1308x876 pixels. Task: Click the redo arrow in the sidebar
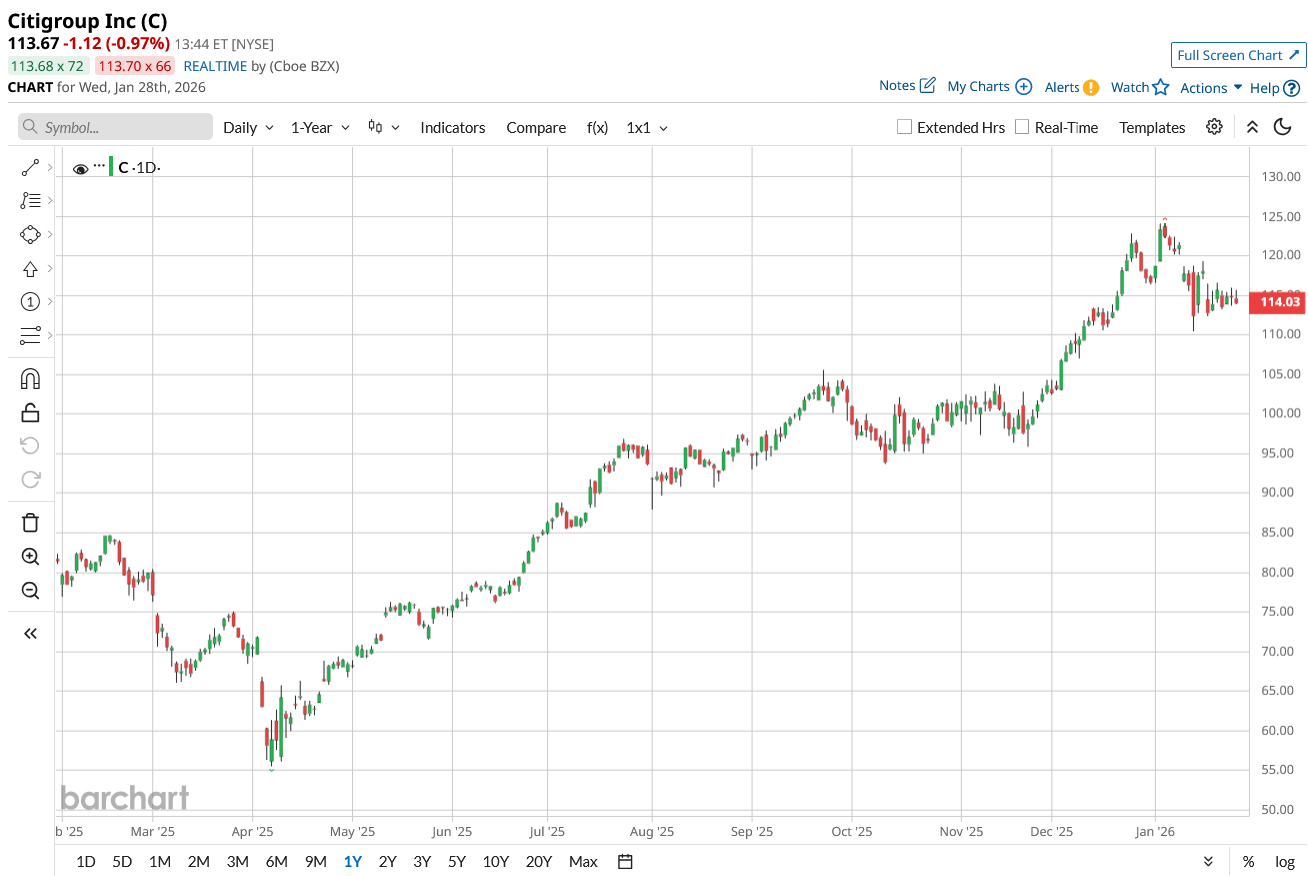pos(30,479)
